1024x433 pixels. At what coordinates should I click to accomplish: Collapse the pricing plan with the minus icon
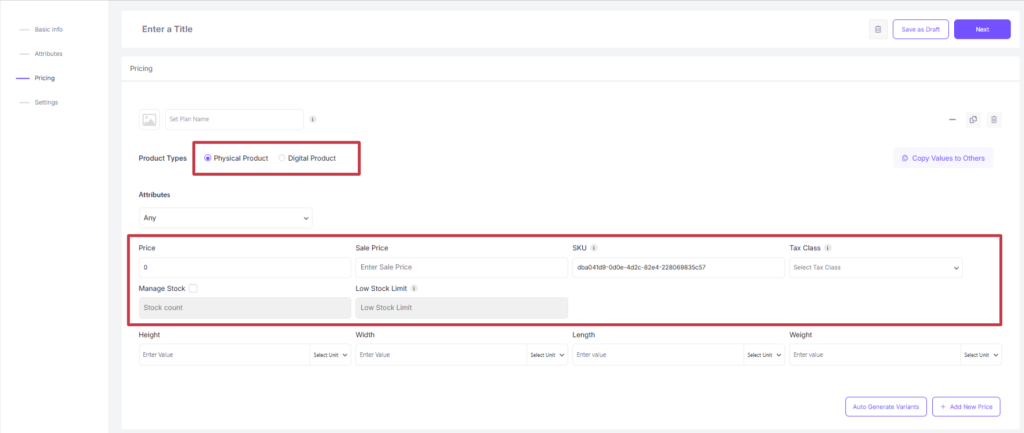click(x=952, y=120)
